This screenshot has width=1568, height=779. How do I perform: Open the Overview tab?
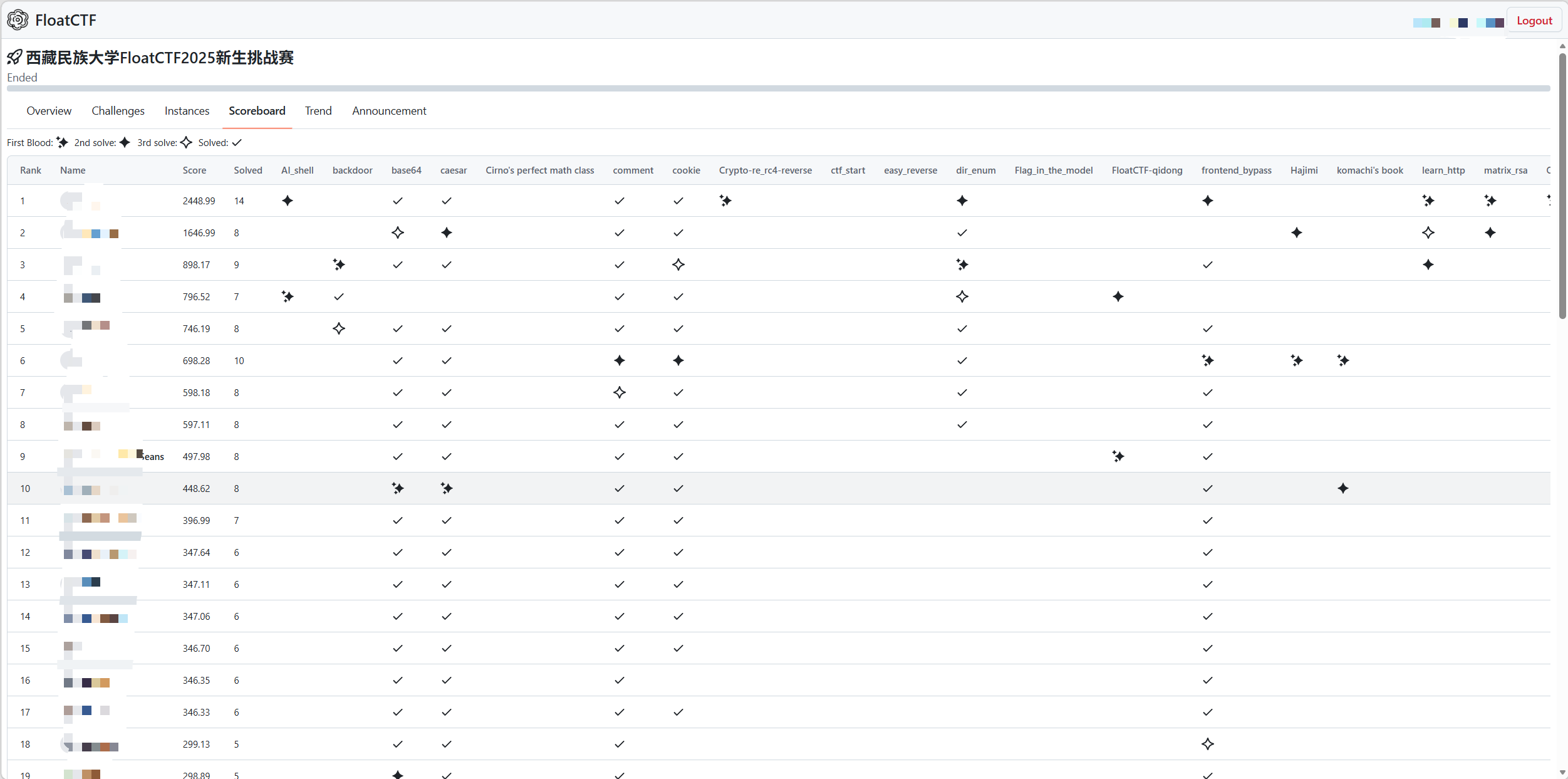(x=49, y=111)
